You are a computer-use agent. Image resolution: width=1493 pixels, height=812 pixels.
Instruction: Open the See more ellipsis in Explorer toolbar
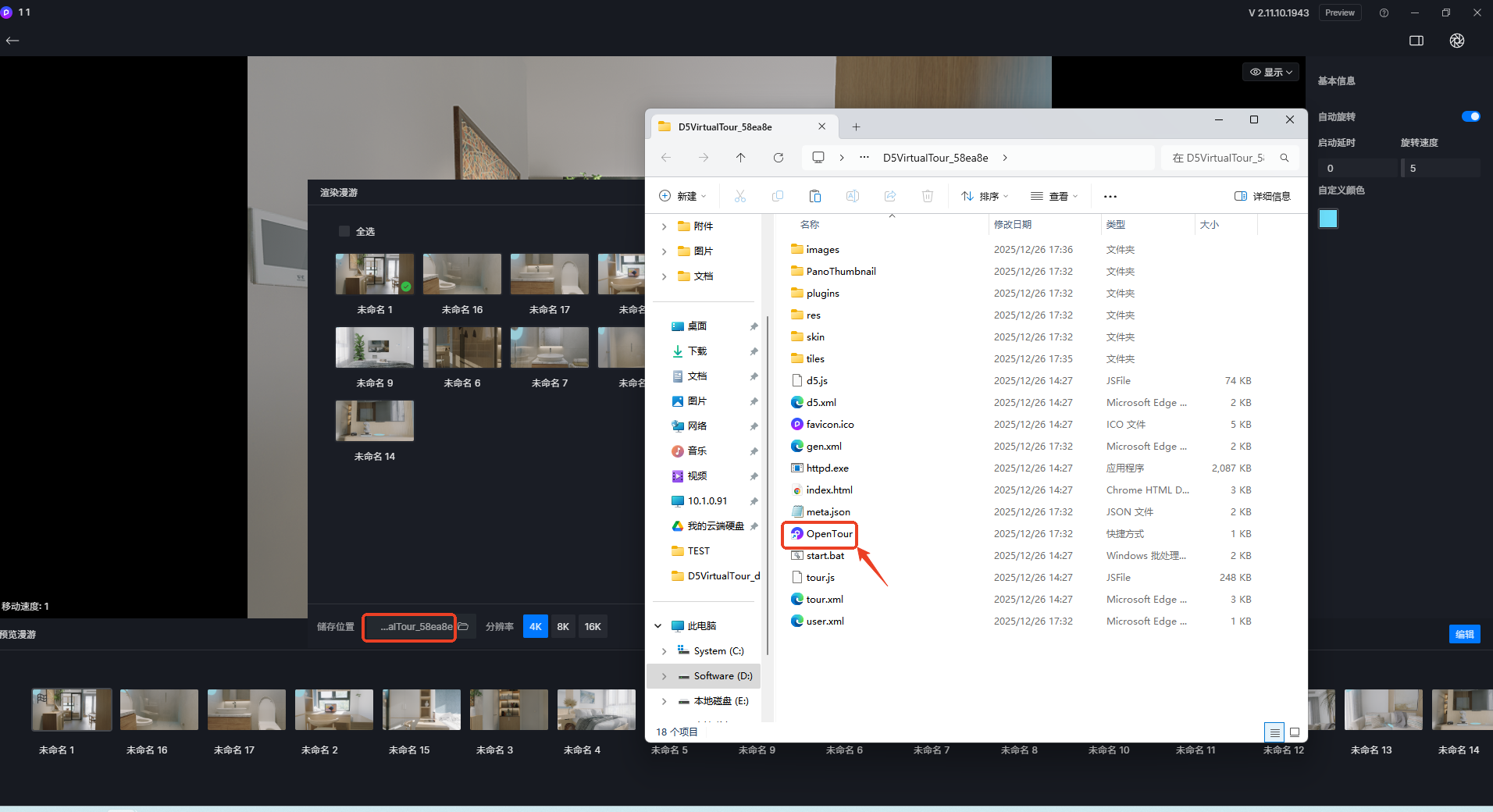(x=1110, y=197)
